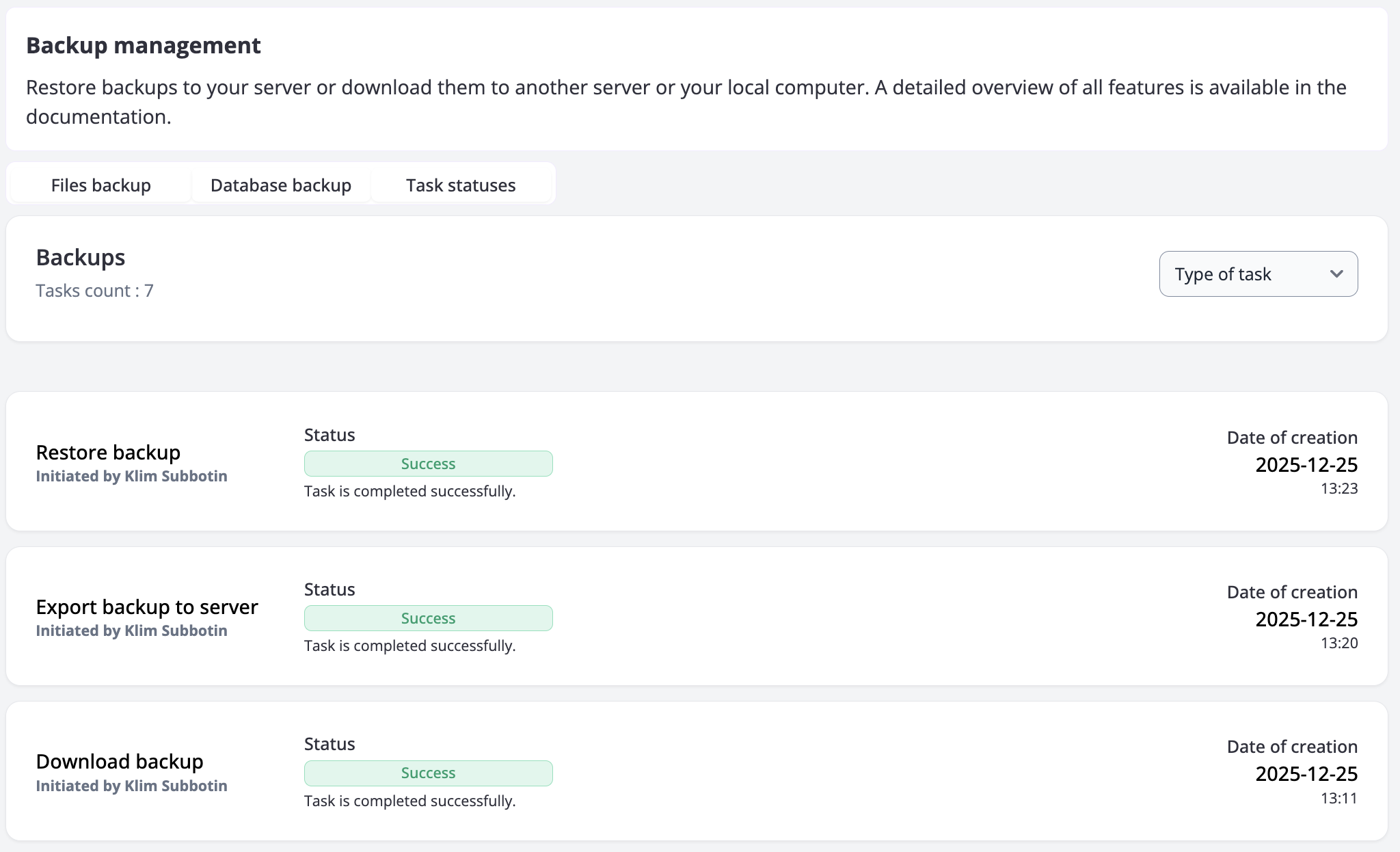Click the Restore backup task title
Viewport: 1400px width, 852px height.
[x=108, y=453]
